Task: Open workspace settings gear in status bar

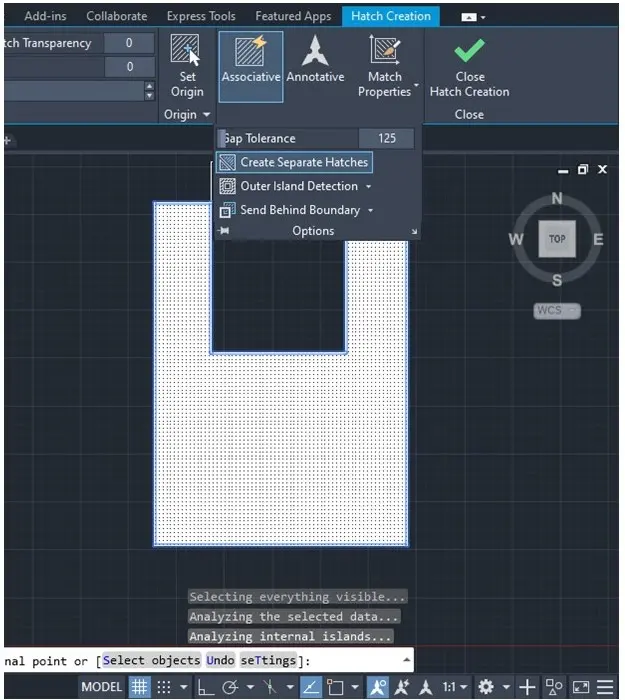Action: pyautogui.click(x=486, y=687)
